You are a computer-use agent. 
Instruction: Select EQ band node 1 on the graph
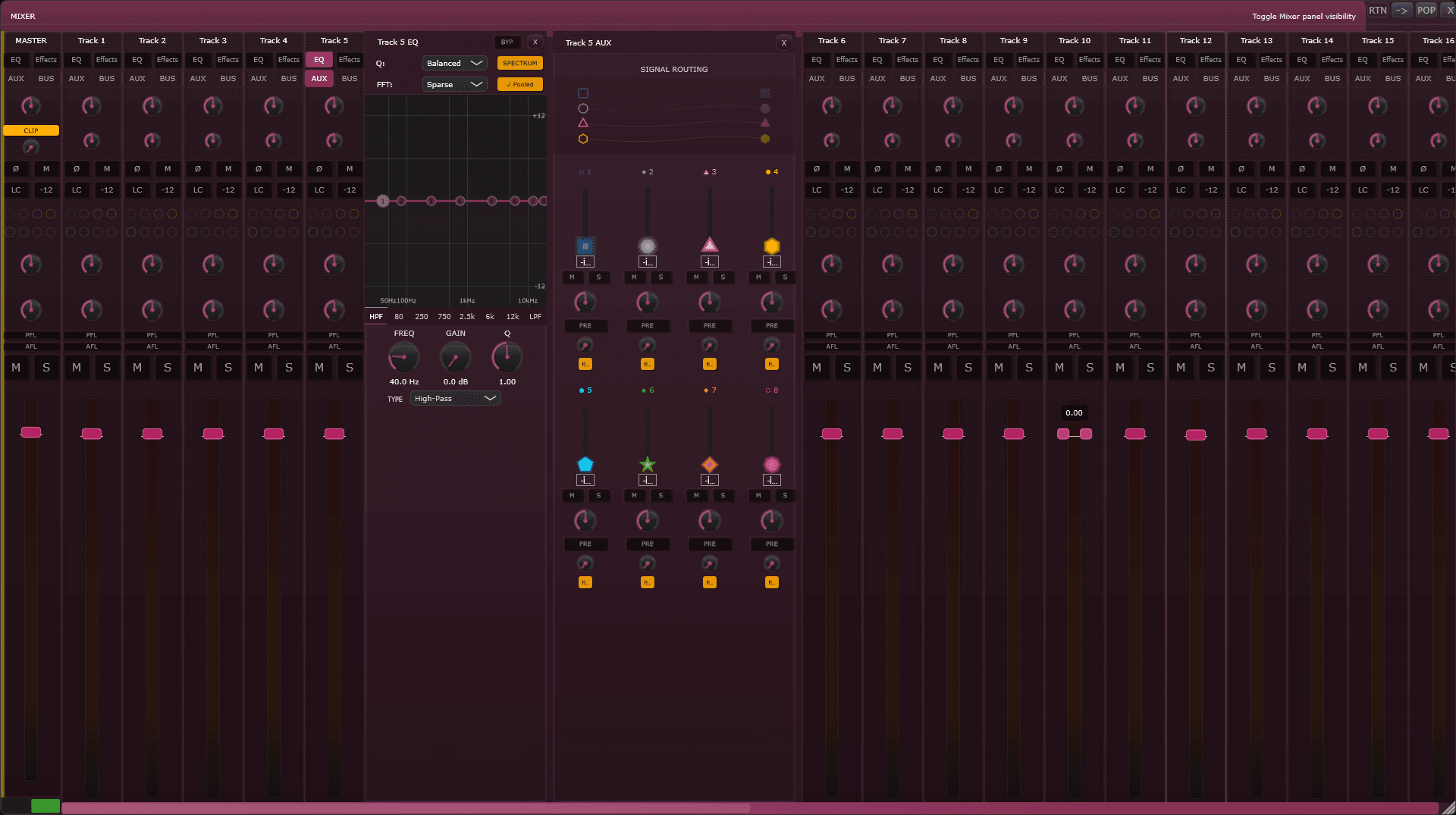click(383, 201)
